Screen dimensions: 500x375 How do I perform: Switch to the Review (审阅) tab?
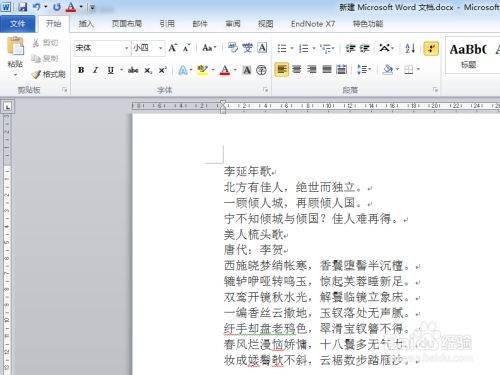(233, 24)
